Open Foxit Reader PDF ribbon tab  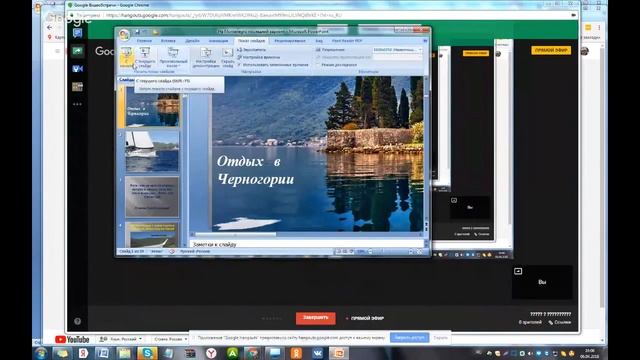click(347, 41)
